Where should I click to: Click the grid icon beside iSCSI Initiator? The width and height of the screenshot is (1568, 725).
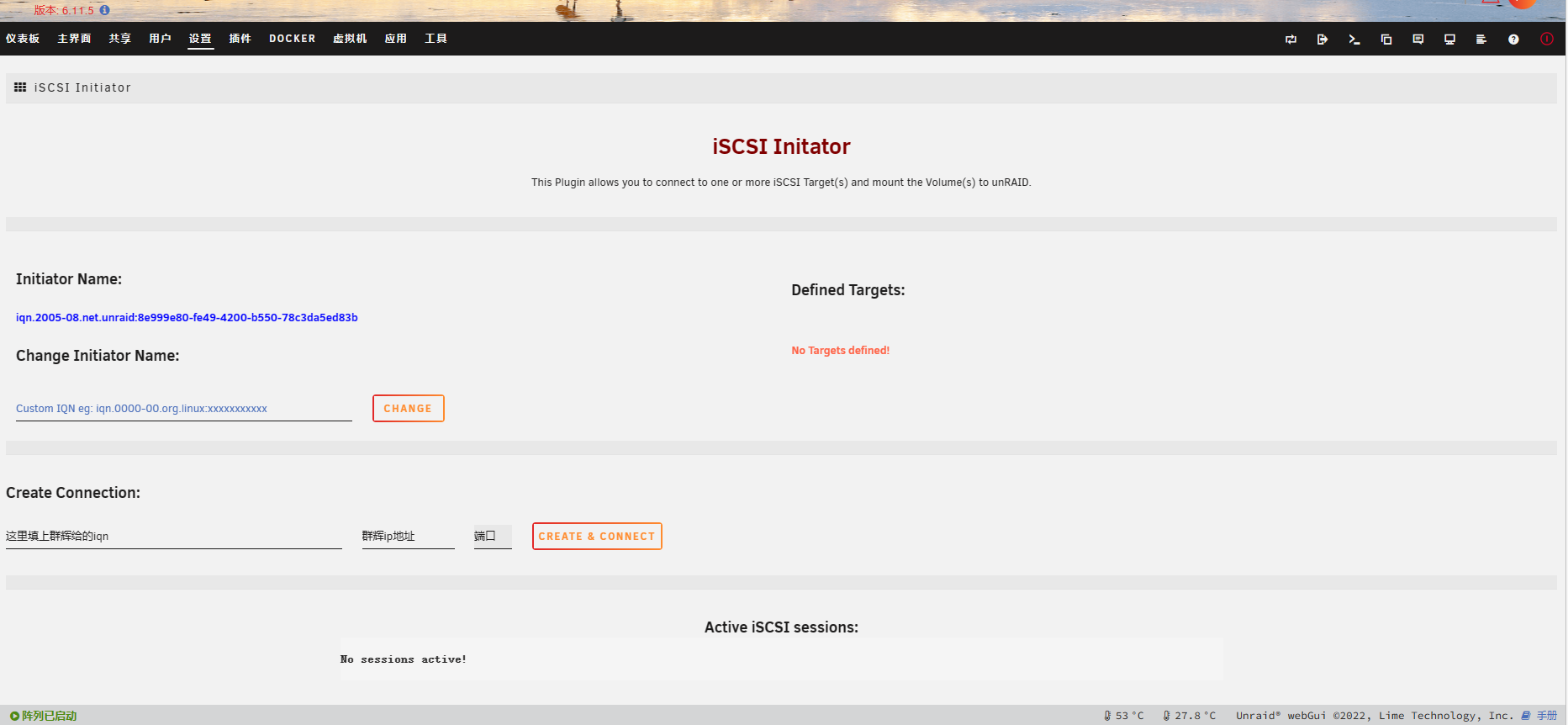pyautogui.click(x=20, y=87)
